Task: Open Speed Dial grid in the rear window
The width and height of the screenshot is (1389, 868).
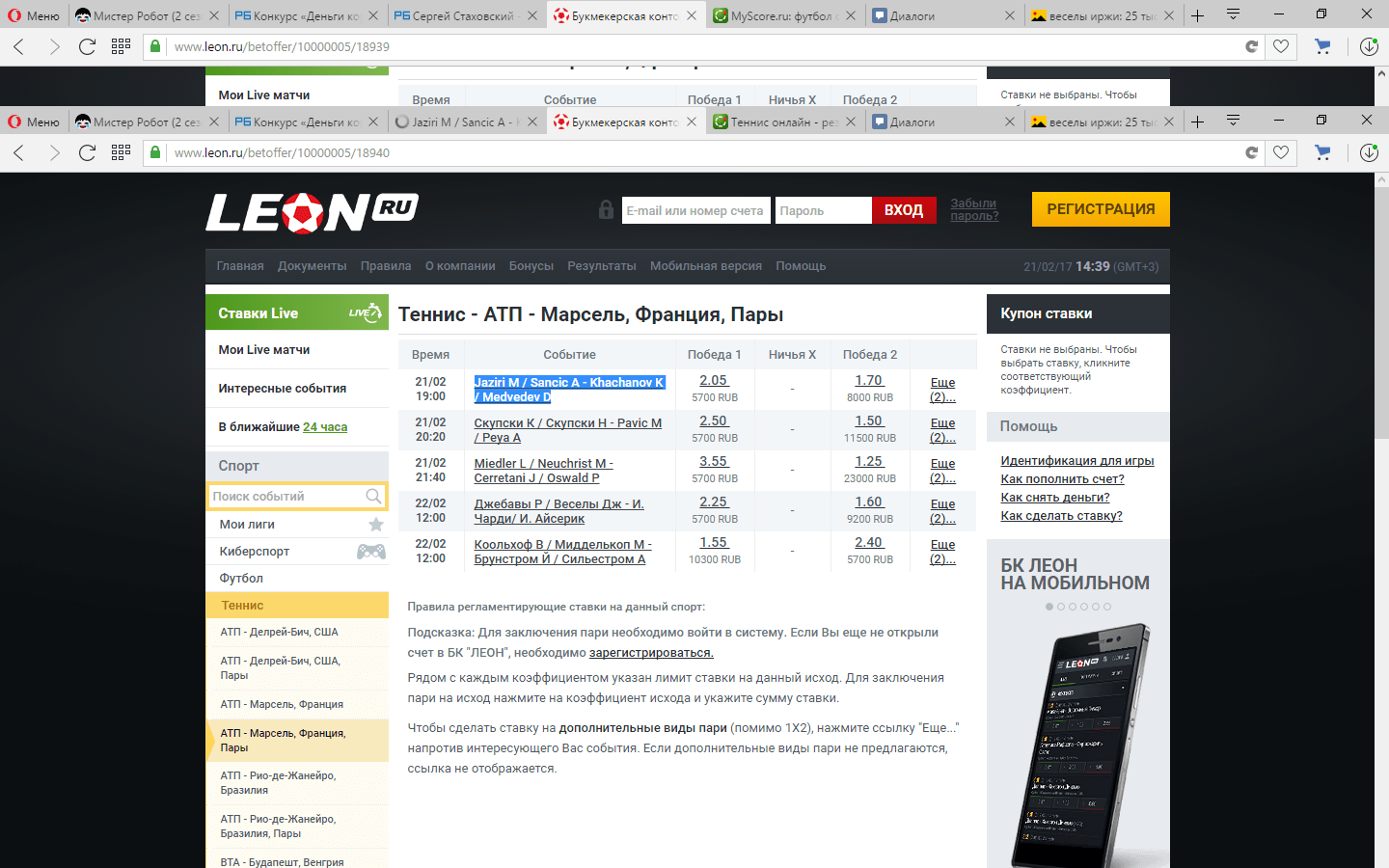Action: point(121,46)
